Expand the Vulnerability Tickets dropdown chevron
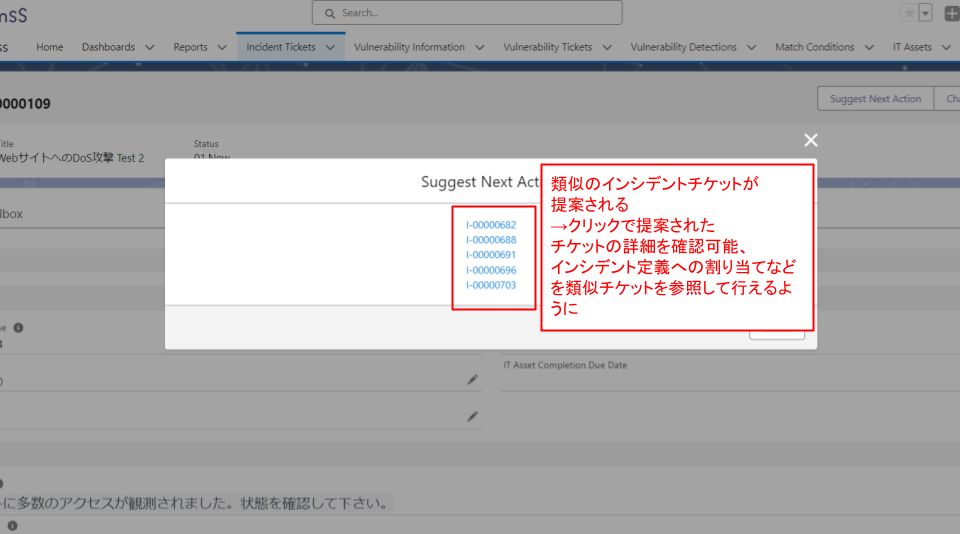Screen dimensions: 960x534 point(607,47)
